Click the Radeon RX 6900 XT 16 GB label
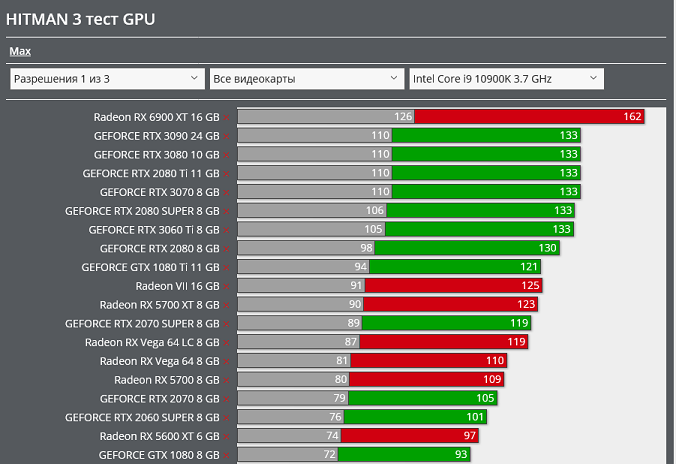Image resolution: width=676 pixels, height=464 pixels. pyautogui.click(x=156, y=117)
